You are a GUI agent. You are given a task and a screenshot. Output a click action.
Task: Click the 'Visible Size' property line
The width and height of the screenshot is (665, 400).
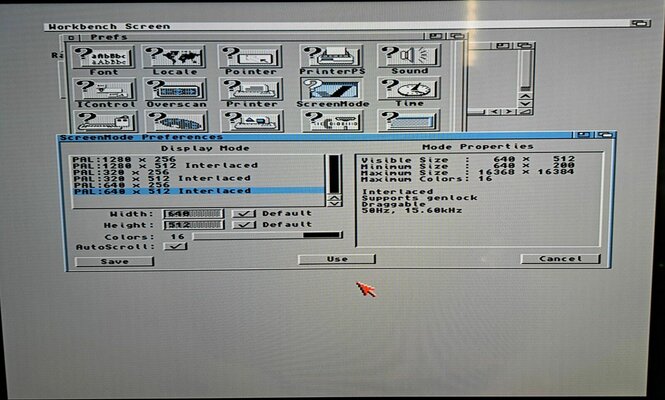[468, 159]
